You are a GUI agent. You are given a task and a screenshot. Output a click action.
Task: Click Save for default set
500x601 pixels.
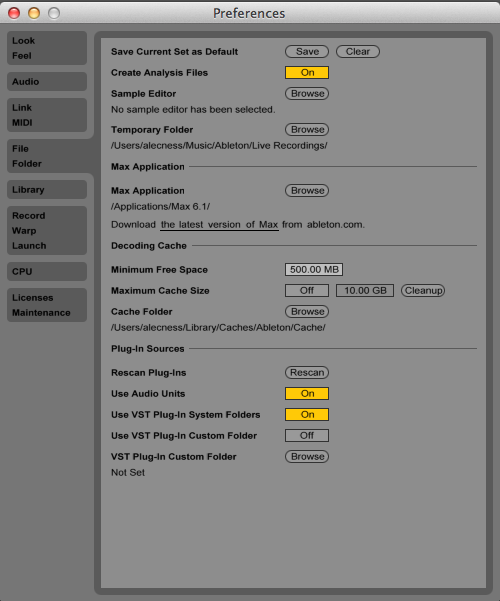[307, 51]
